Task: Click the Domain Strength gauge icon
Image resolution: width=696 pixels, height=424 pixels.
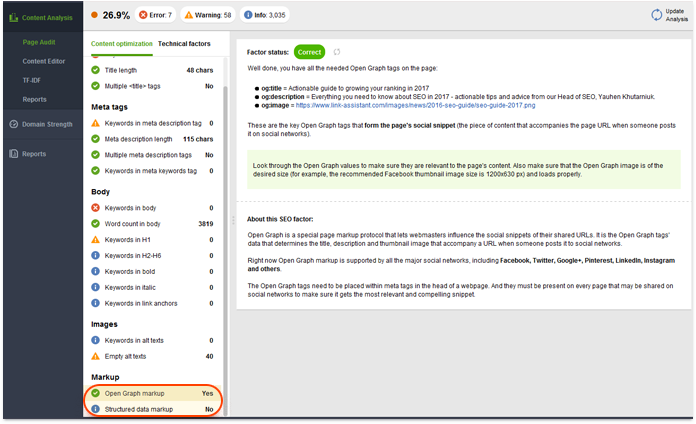Action: tap(14, 124)
